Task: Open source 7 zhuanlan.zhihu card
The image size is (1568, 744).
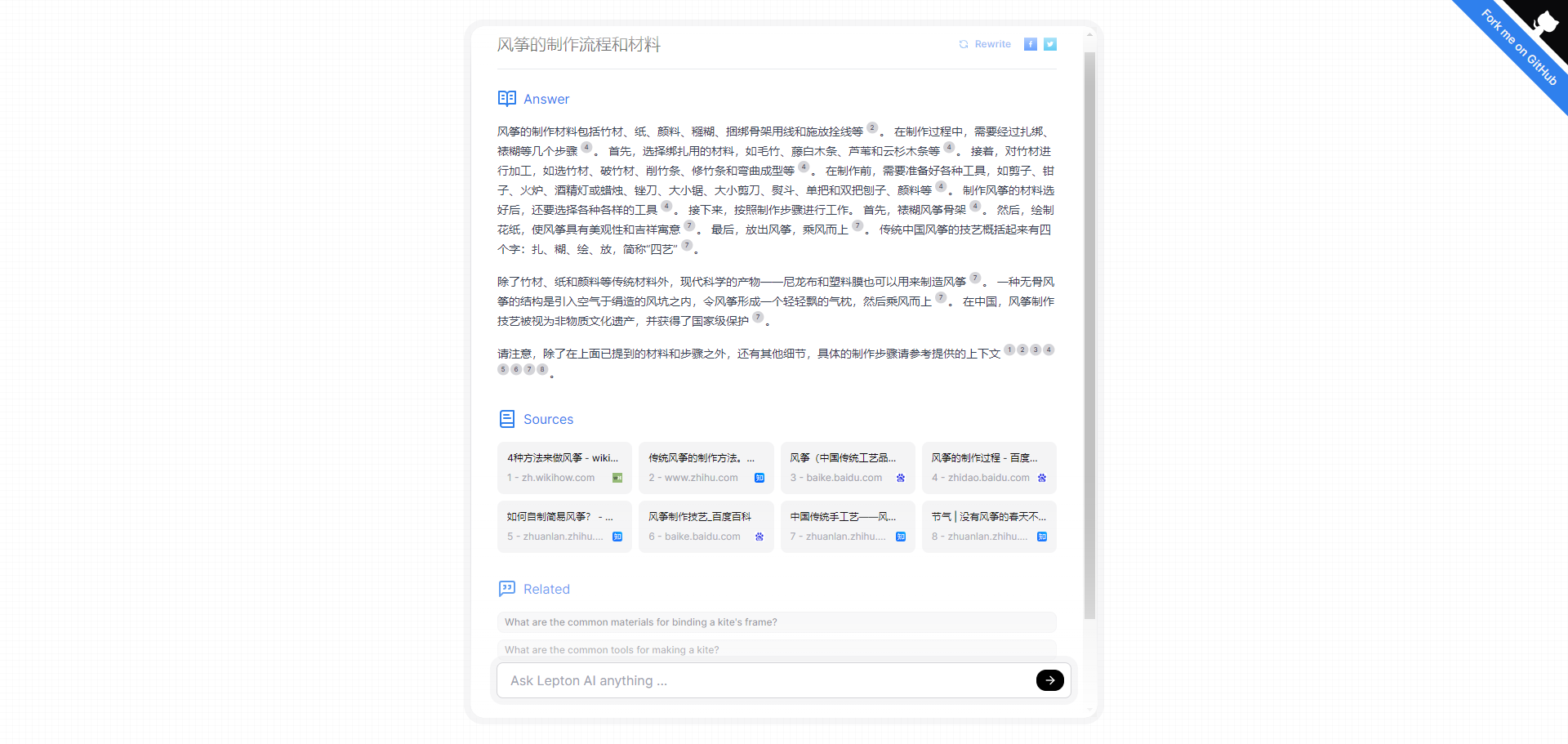Action: pos(848,527)
